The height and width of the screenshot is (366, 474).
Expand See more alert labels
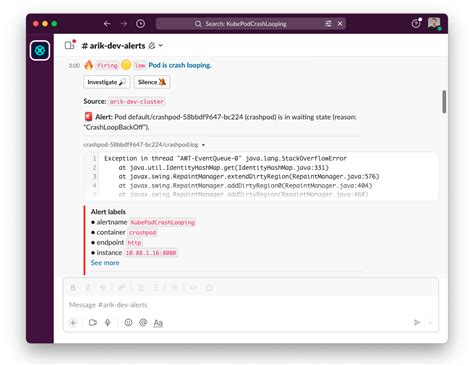pos(105,263)
